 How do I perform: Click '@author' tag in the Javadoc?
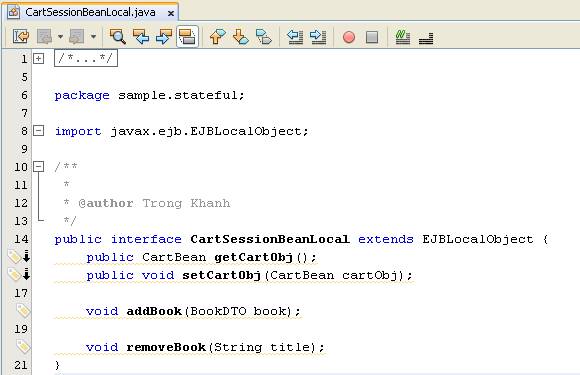(106, 203)
